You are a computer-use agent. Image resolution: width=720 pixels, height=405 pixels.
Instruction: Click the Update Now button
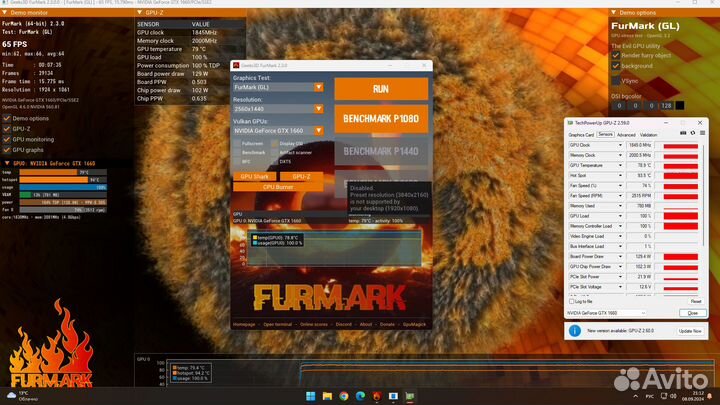(690, 330)
